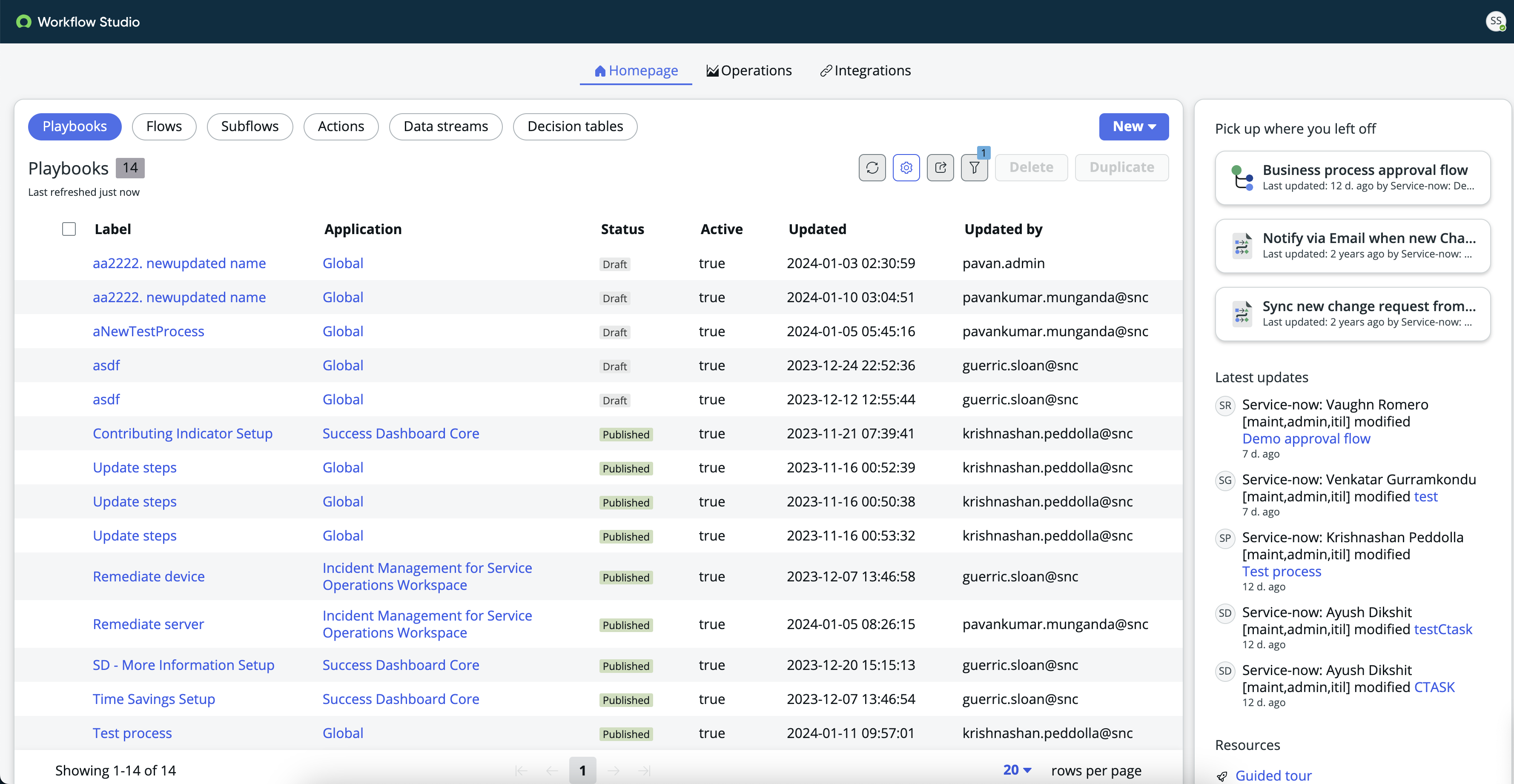This screenshot has width=1514, height=784.
Task: Change rows per page via the 20 chevron
Action: pos(1027,770)
